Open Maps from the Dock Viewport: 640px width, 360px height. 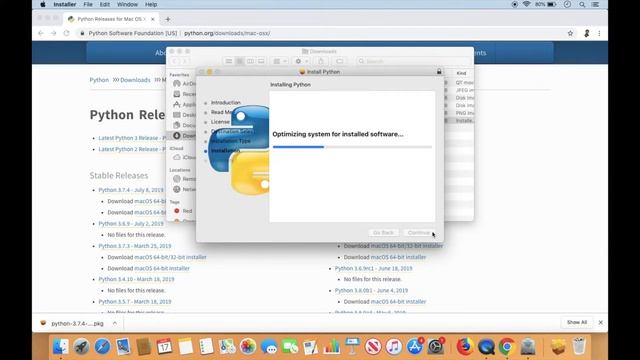point(227,347)
